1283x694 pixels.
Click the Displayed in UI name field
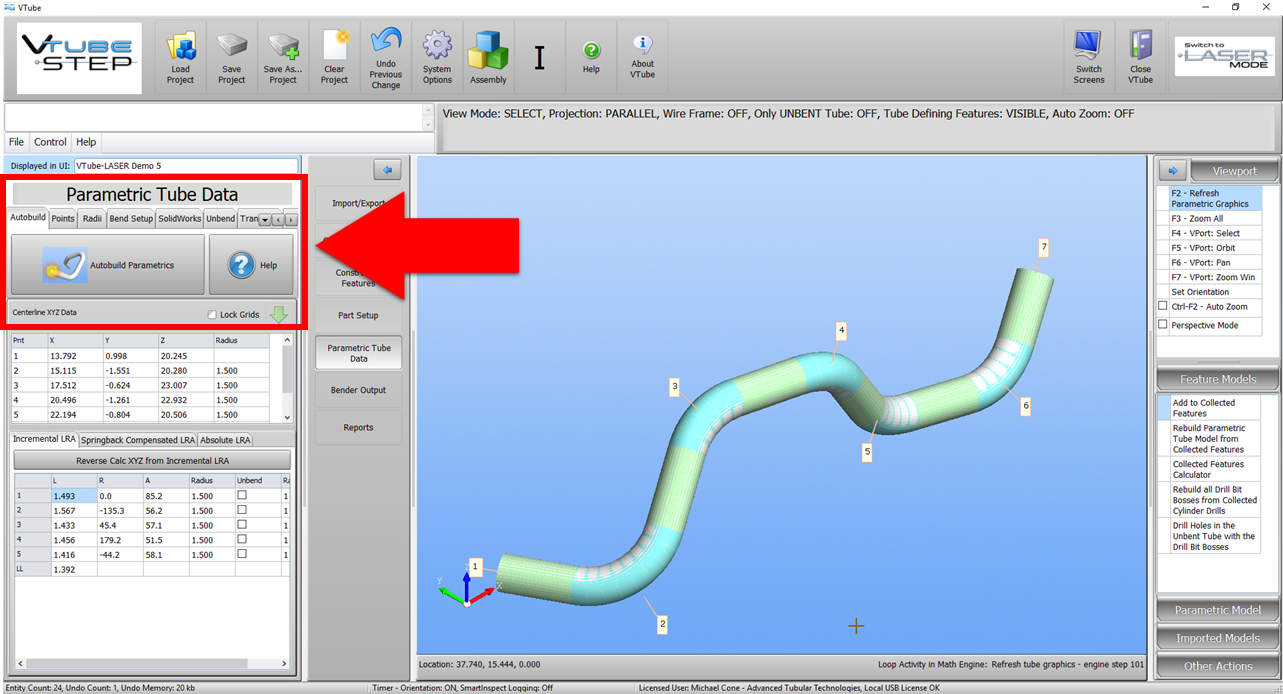pos(185,166)
